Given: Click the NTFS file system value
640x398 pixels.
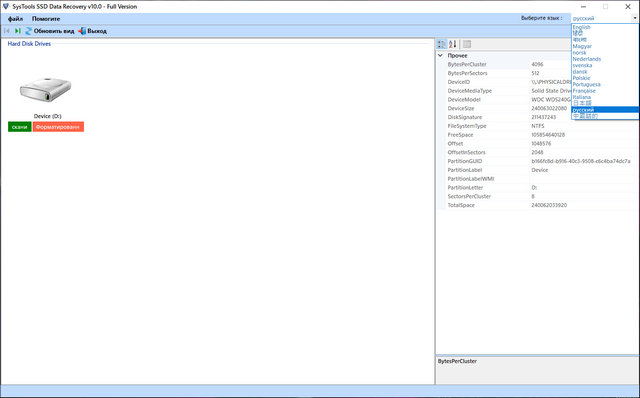Looking at the screenshot, I should (x=538, y=126).
